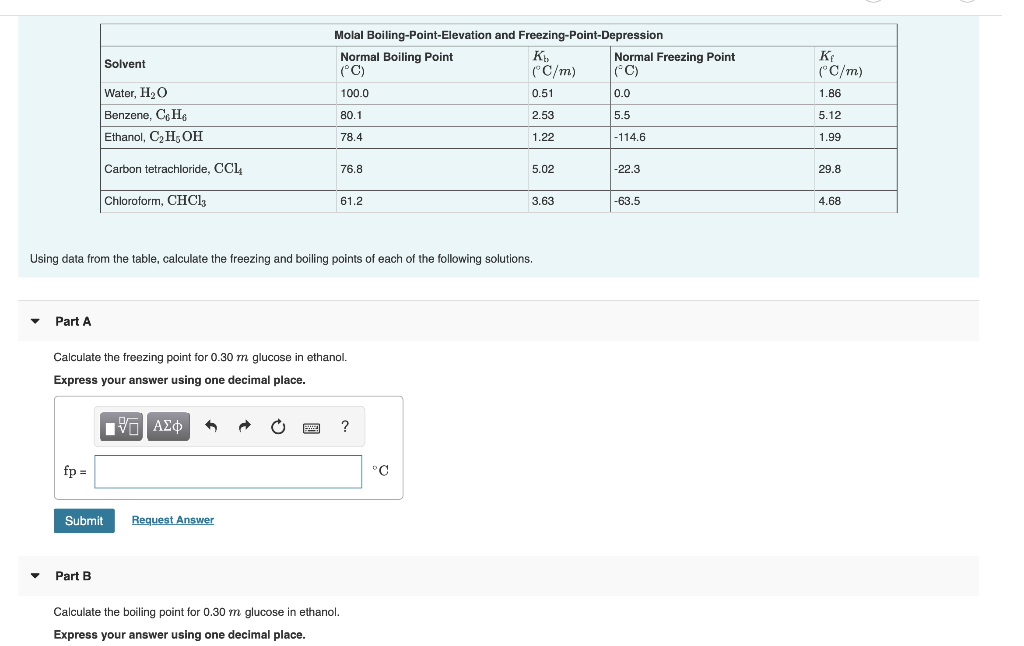
Task: Select the Water row in the table
Action: tap(300, 92)
